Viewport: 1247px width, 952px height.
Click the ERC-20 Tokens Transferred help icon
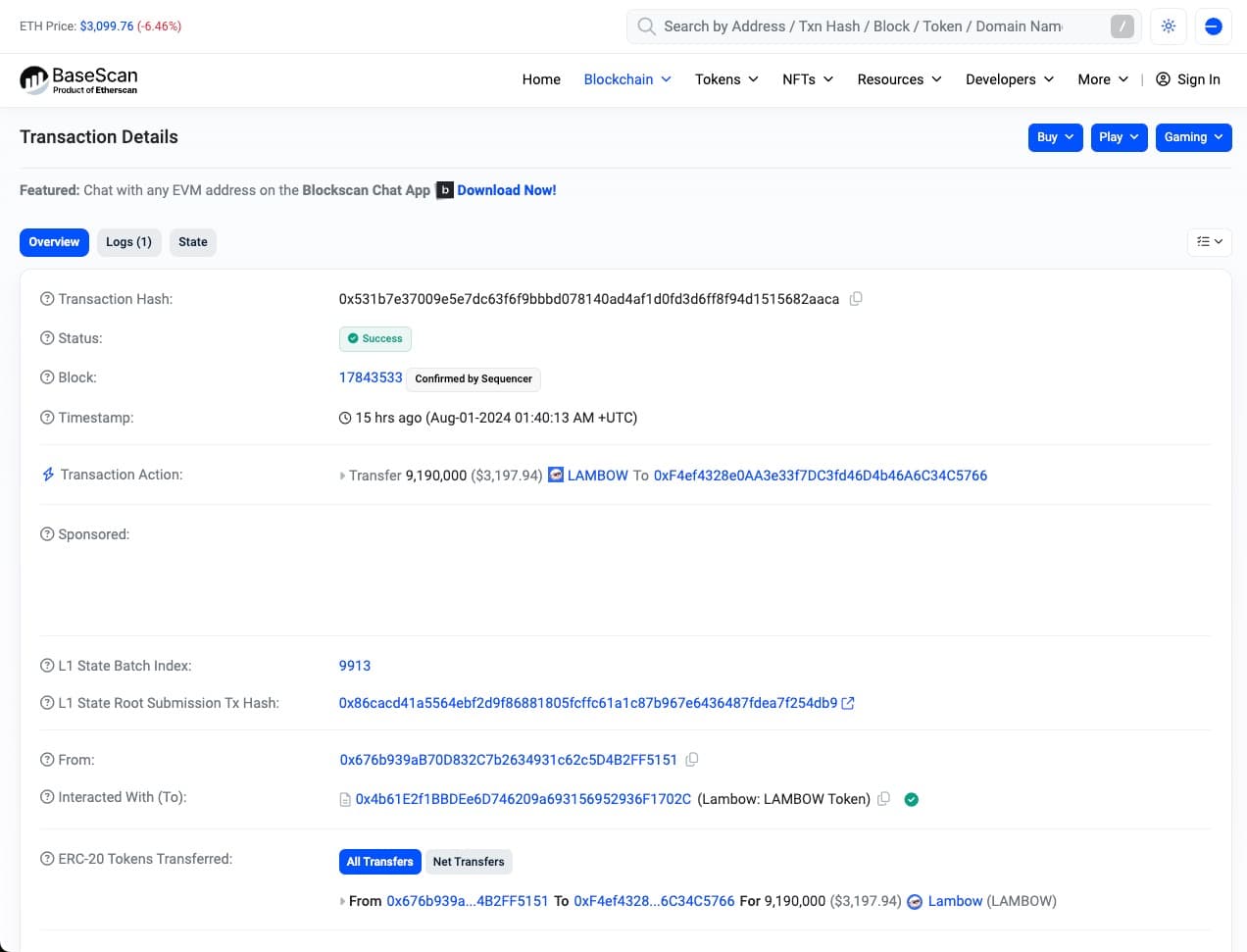(47, 859)
